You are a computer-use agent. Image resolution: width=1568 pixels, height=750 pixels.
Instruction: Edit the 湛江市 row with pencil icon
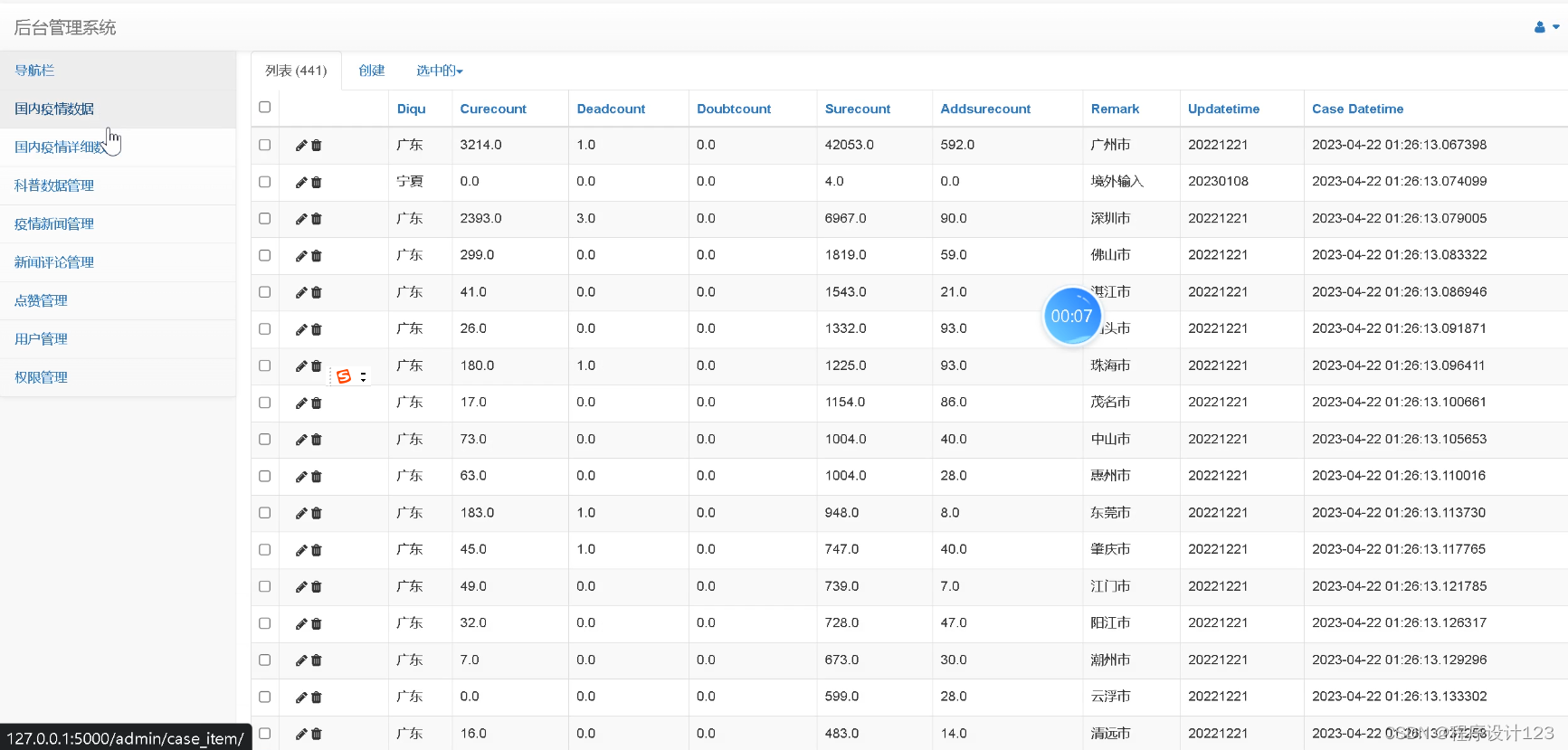coord(301,292)
